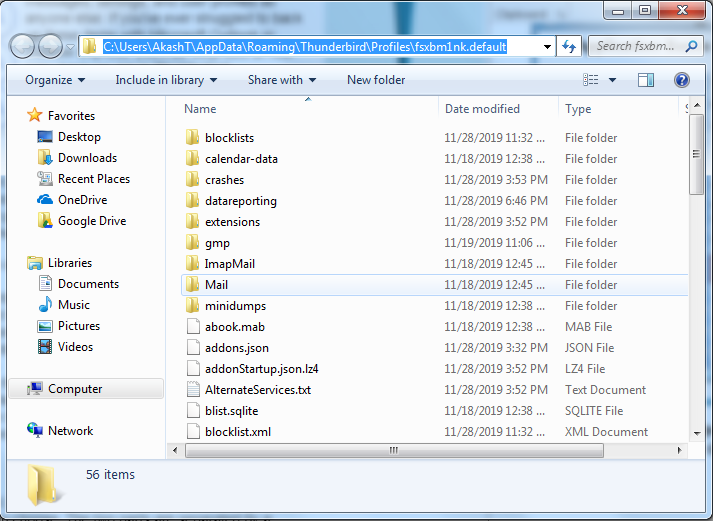Sort by the Name column header
Screen dimensions: 713x521
coord(200,109)
